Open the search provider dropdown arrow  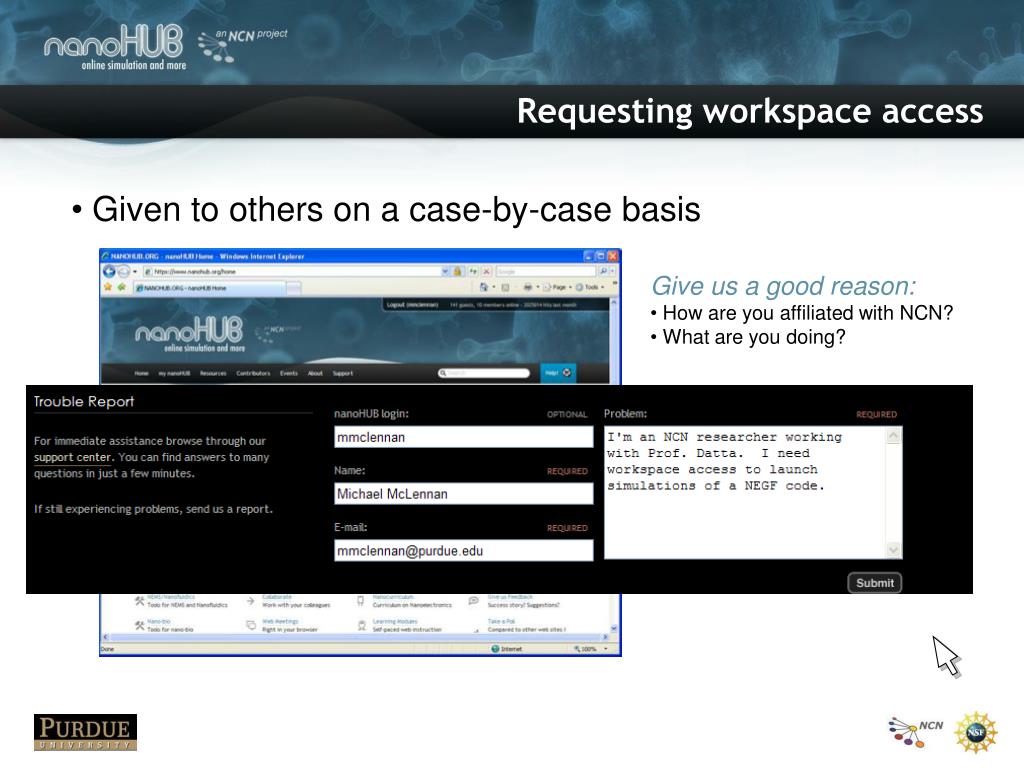pyautogui.click(x=612, y=271)
